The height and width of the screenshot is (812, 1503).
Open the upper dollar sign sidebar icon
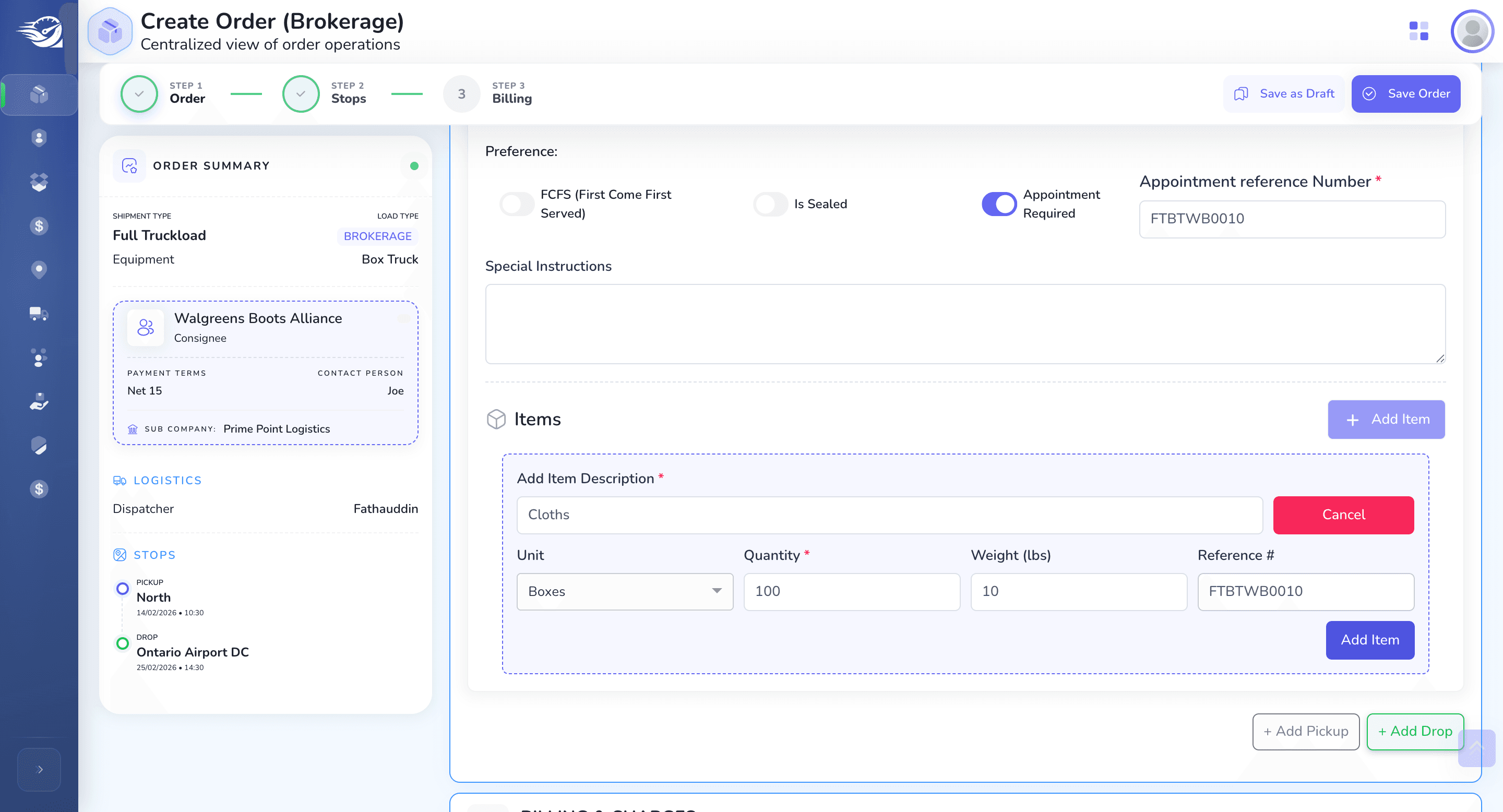(x=39, y=226)
